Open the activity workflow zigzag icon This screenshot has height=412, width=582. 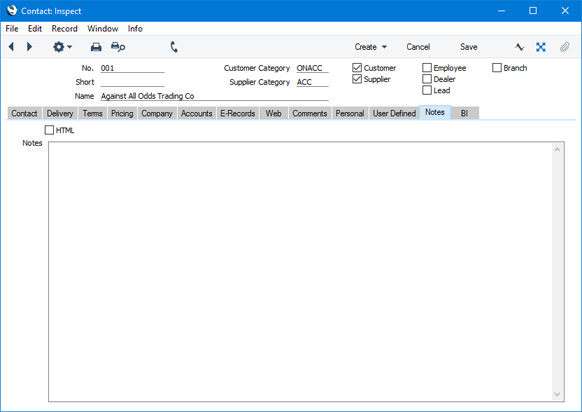pos(520,47)
